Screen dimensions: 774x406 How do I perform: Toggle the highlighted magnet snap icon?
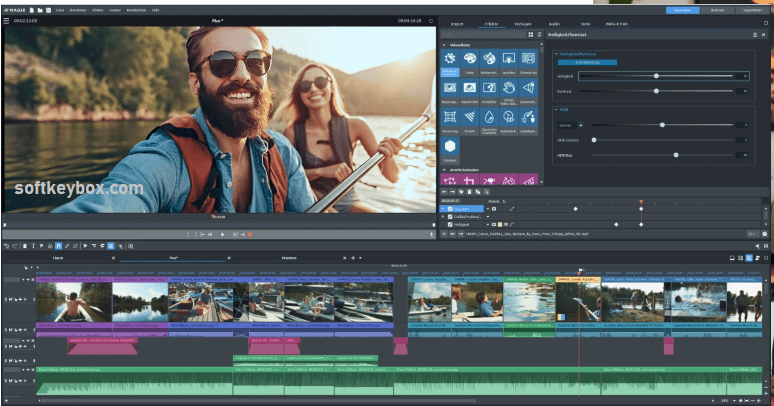(58, 246)
